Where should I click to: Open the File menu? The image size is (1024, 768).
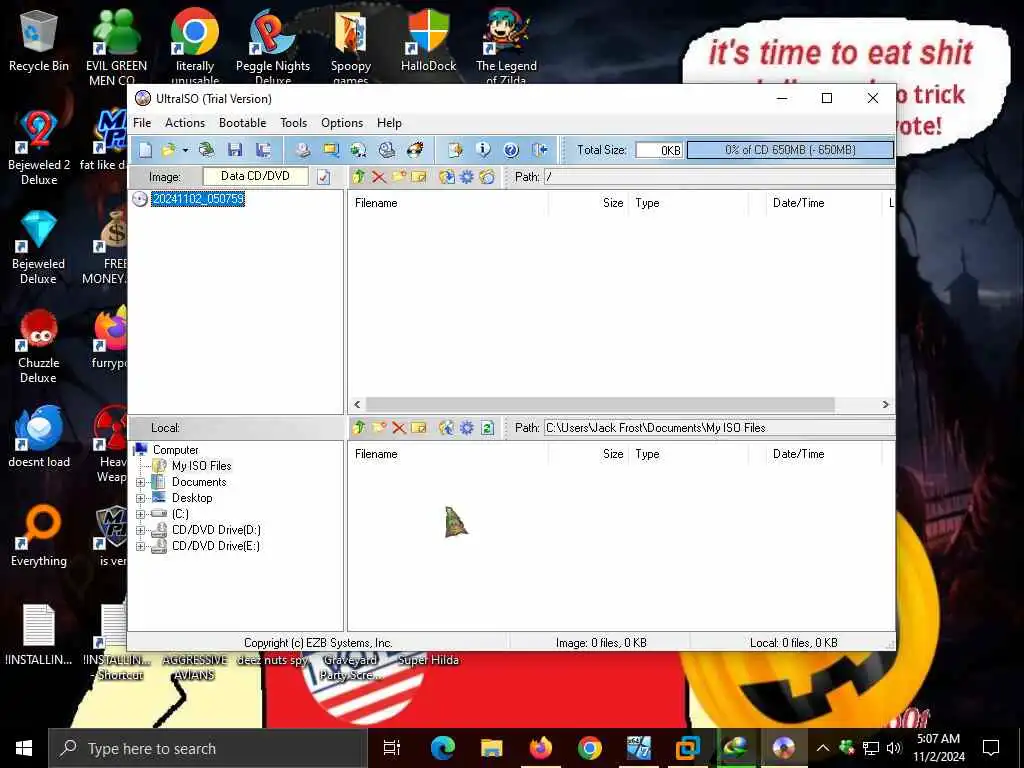point(142,123)
